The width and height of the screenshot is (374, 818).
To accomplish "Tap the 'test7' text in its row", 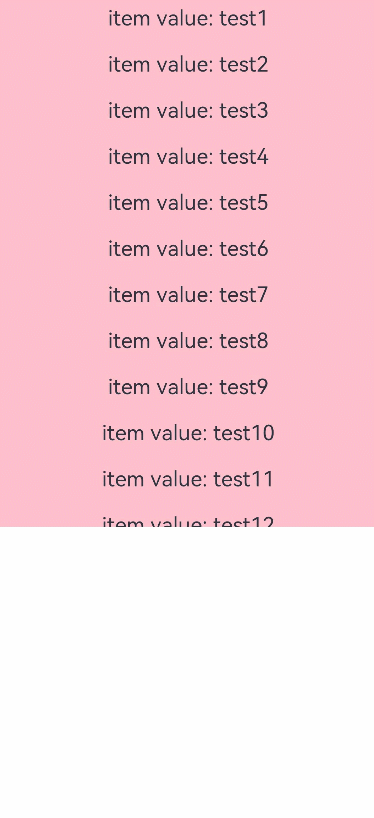I will [x=244, y=295].
